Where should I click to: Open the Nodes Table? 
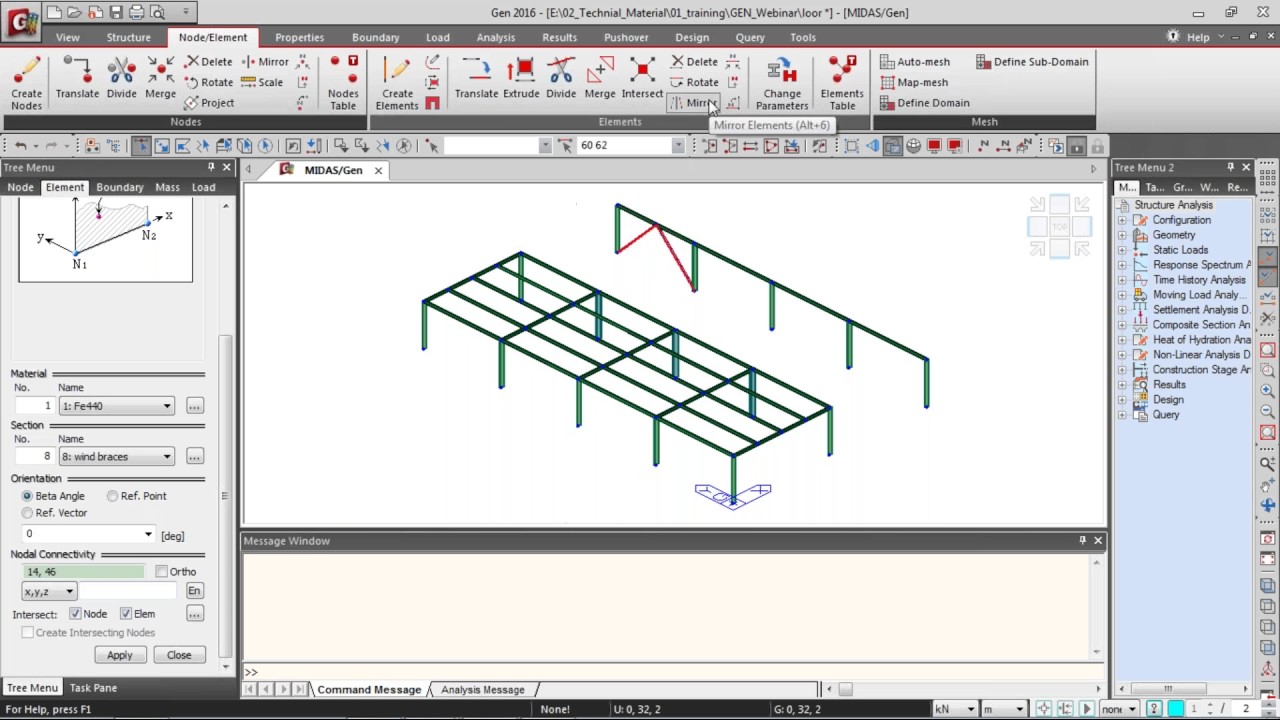click(x=343, y=82)
